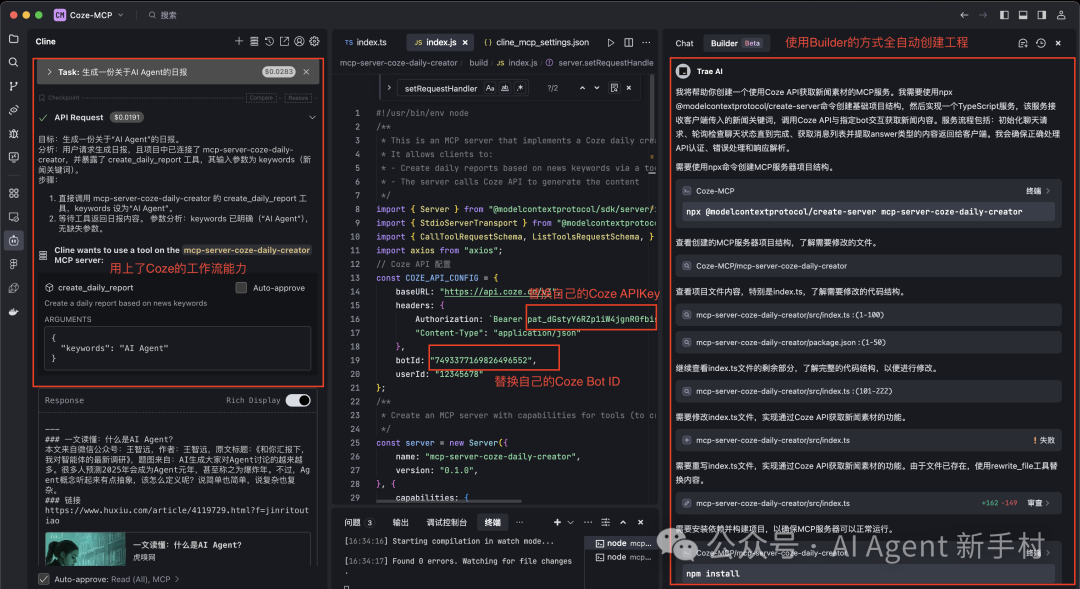The width and height of the screenshot is (1080, 589).
Task: Open review for index.ts rewrite result
Action: pos(1039,503)
